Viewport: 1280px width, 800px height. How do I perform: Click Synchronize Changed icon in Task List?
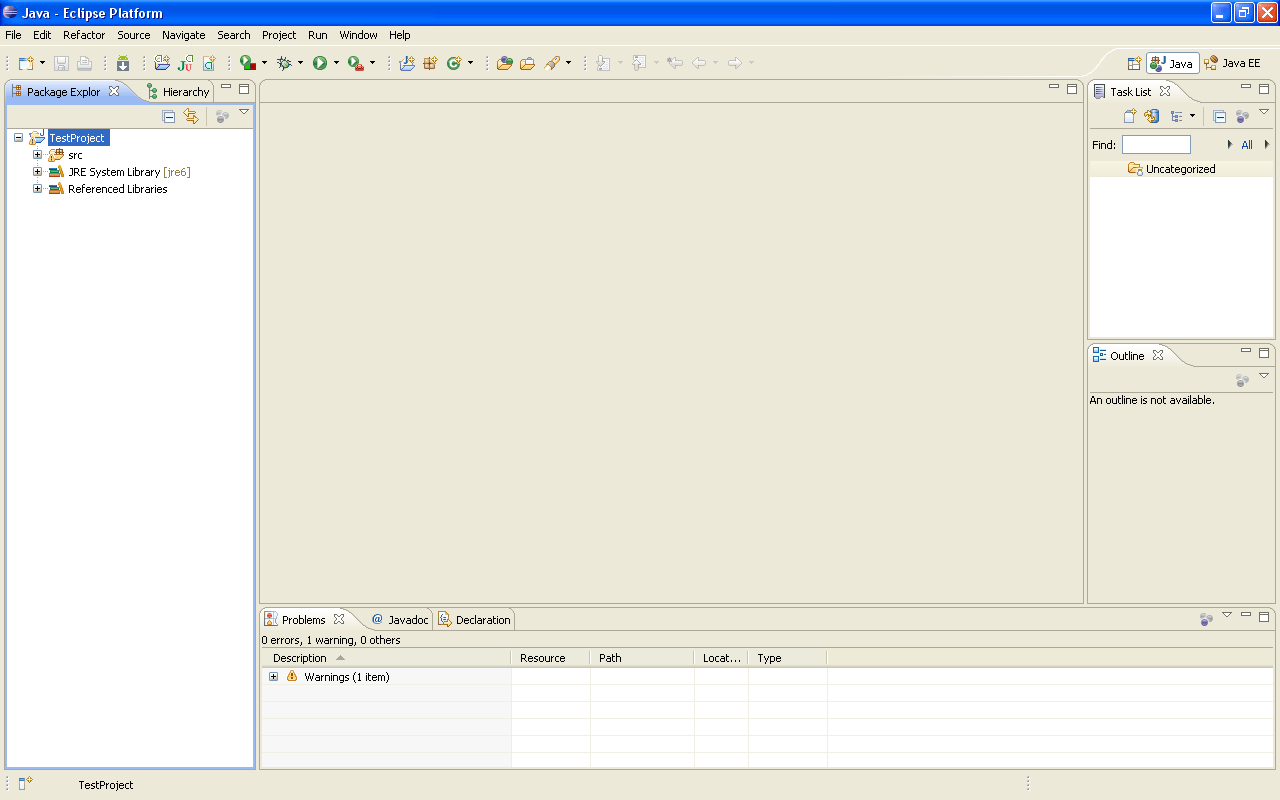[x=1152, y=116]
